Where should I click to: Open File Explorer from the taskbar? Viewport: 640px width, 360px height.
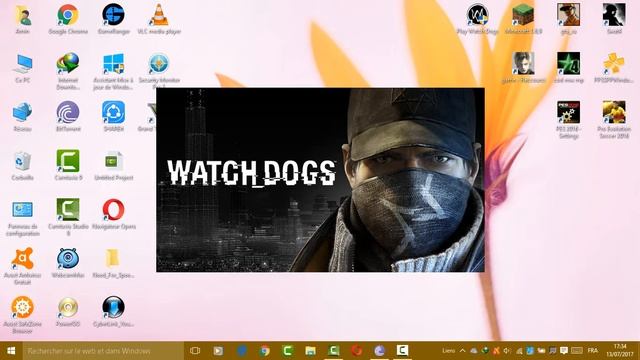[x=310, y=351]
